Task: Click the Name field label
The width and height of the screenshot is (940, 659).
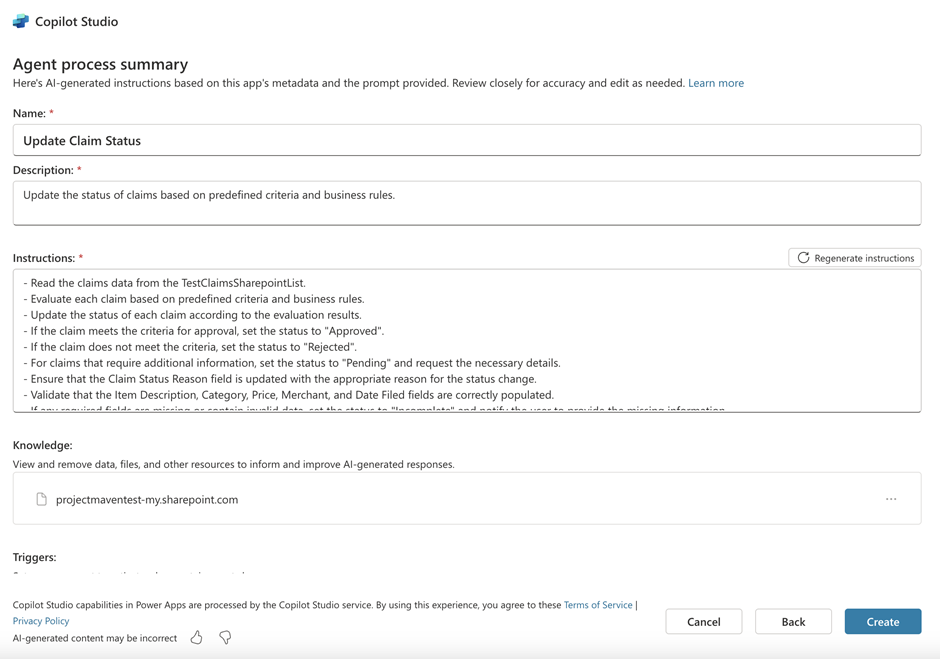Action: [x=29, y=113]
